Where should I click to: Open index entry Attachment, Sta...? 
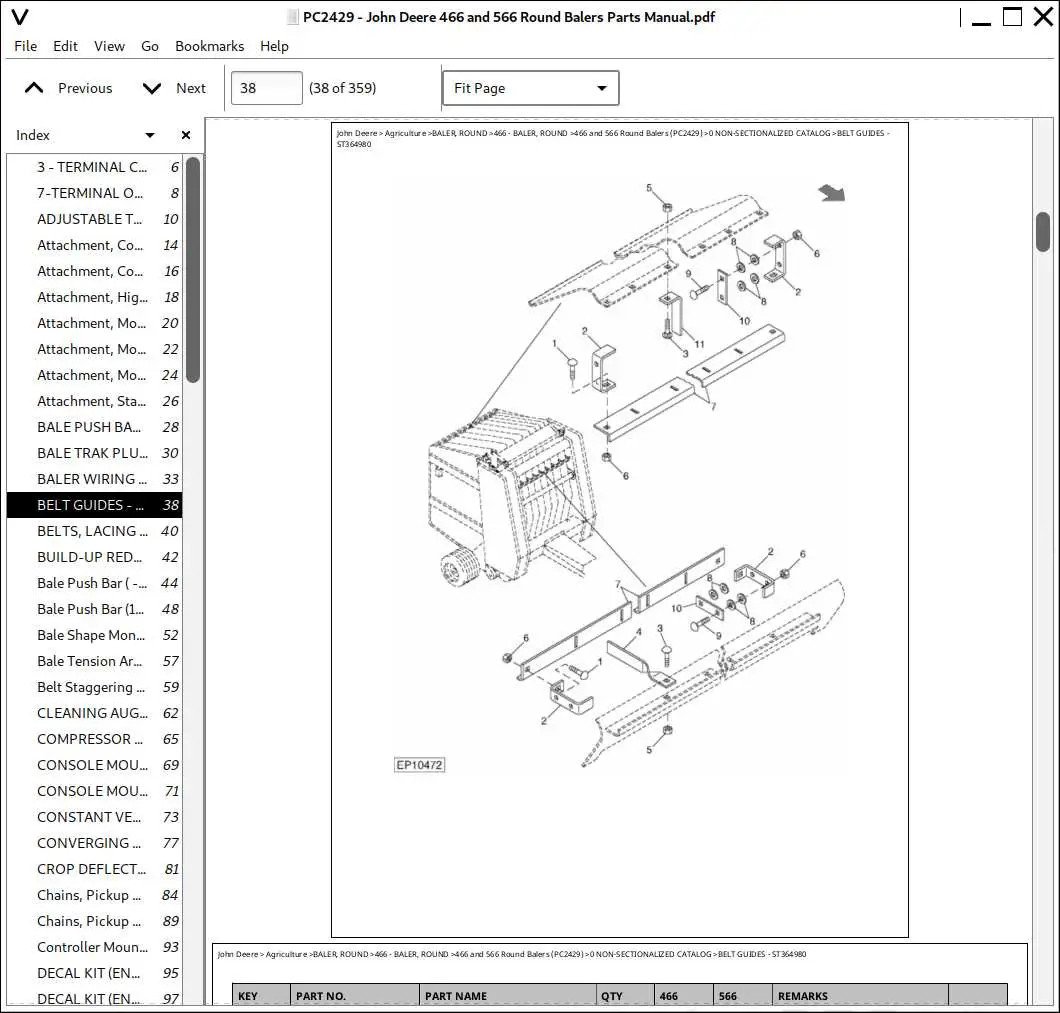click(x=95, y=402)
